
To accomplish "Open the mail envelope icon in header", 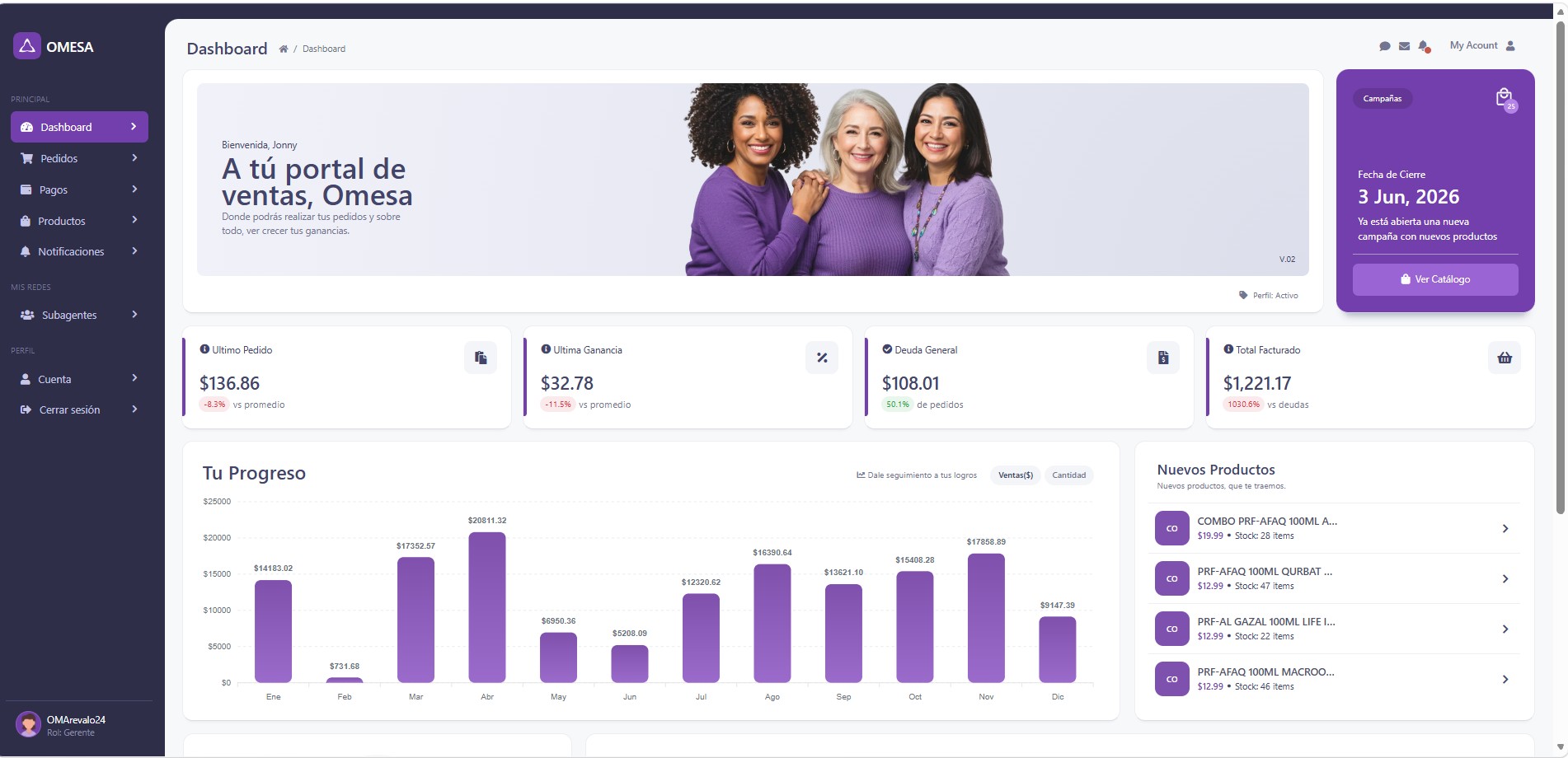I will click(x=1404, y=46).
